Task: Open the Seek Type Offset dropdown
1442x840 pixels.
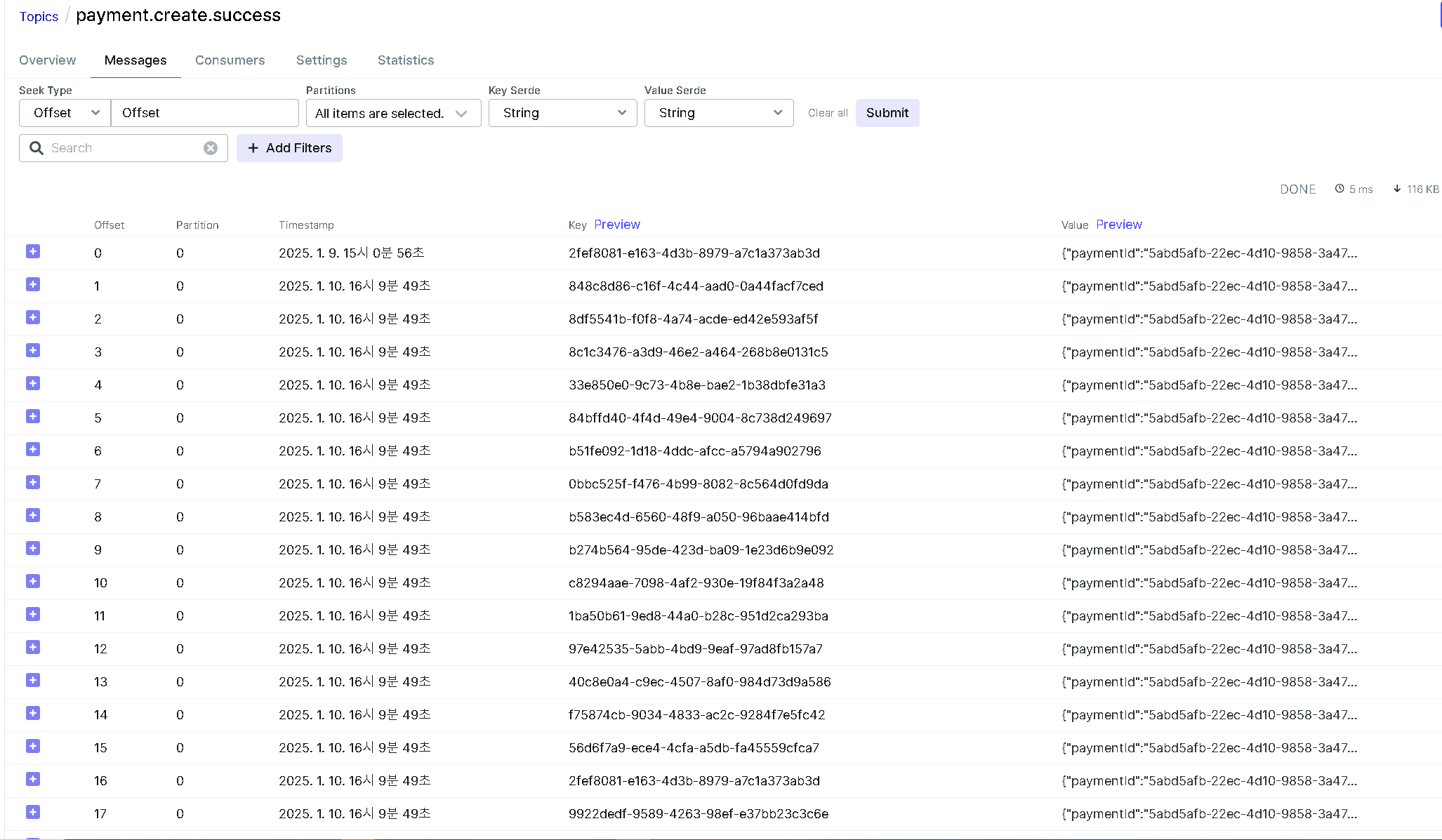Action: (x=65, y=113)
